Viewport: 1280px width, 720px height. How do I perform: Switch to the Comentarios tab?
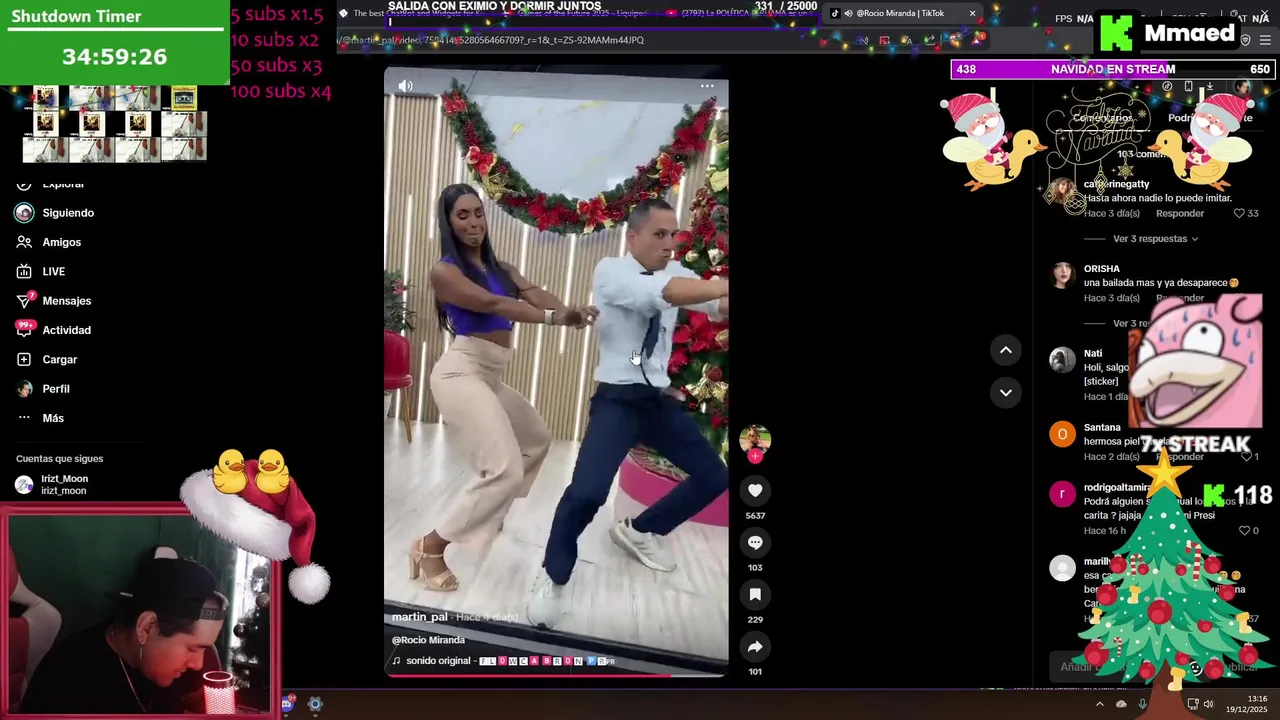pos(1102,118)
